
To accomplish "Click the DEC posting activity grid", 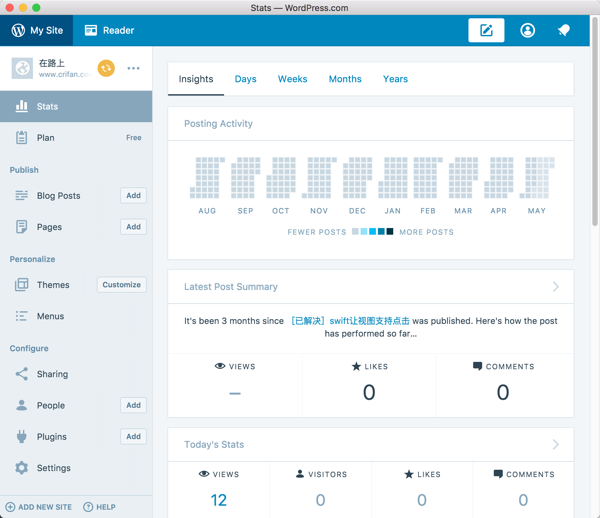I will pyautogui.click(x=357, y=178).
